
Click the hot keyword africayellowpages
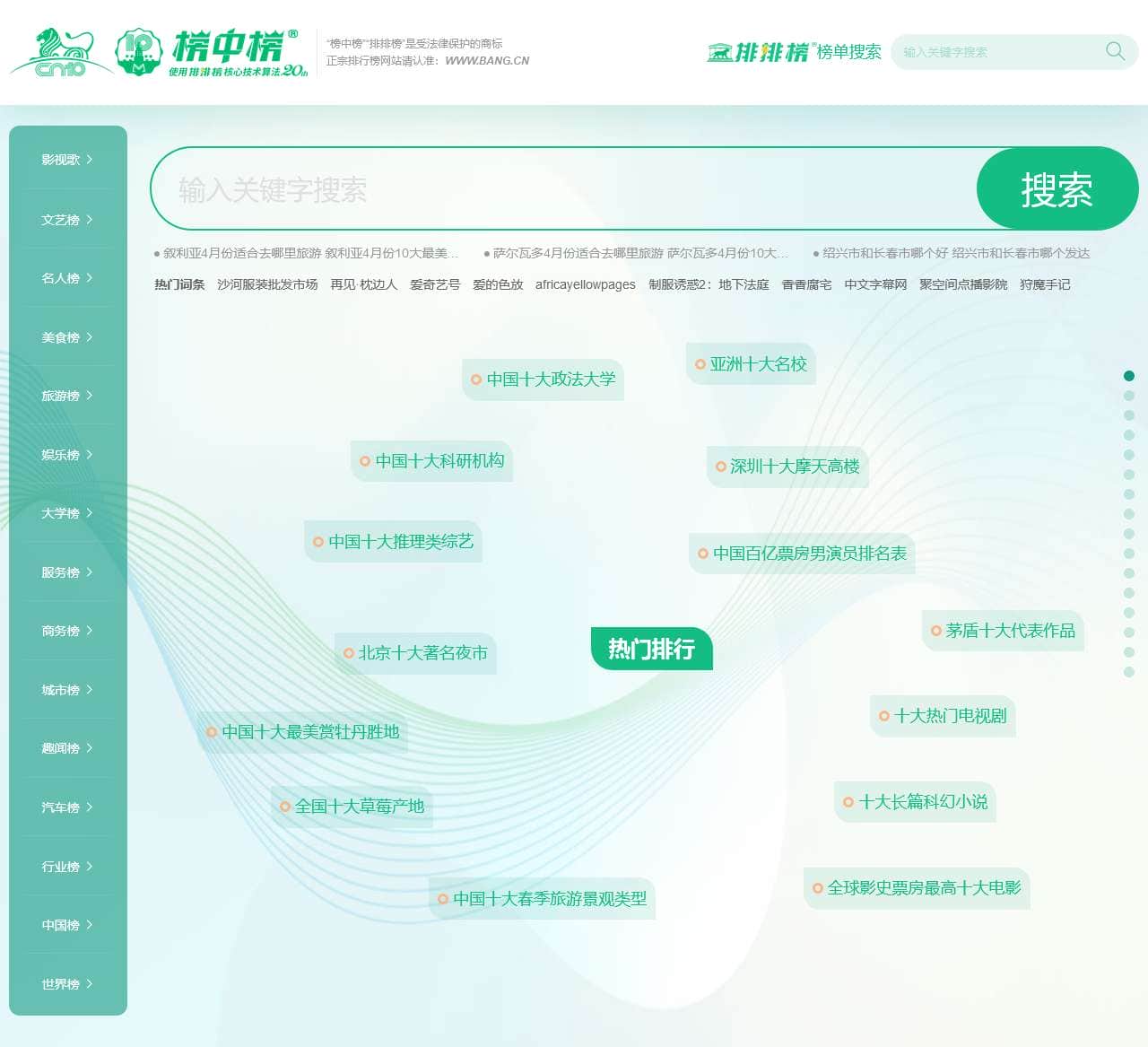click(x=586, y=284)
